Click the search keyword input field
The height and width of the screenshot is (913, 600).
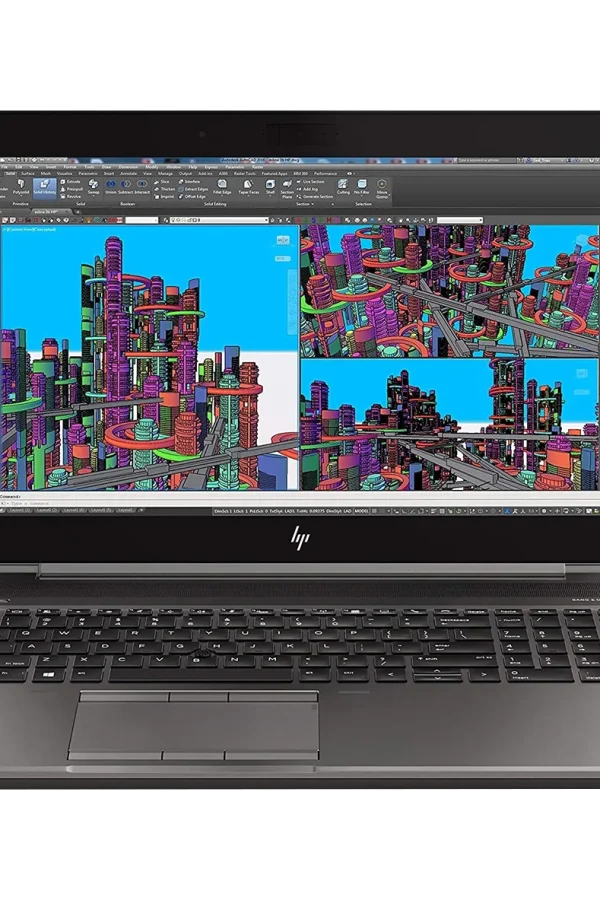[x=486, y=160]
